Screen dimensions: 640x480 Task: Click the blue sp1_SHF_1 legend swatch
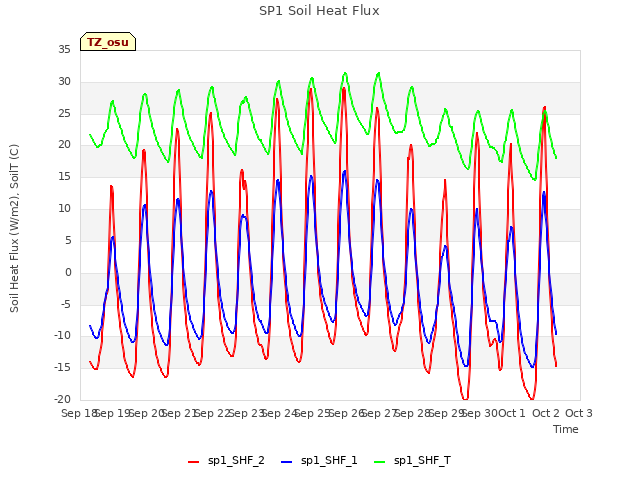pyautogui.click(x=287, y=462)
